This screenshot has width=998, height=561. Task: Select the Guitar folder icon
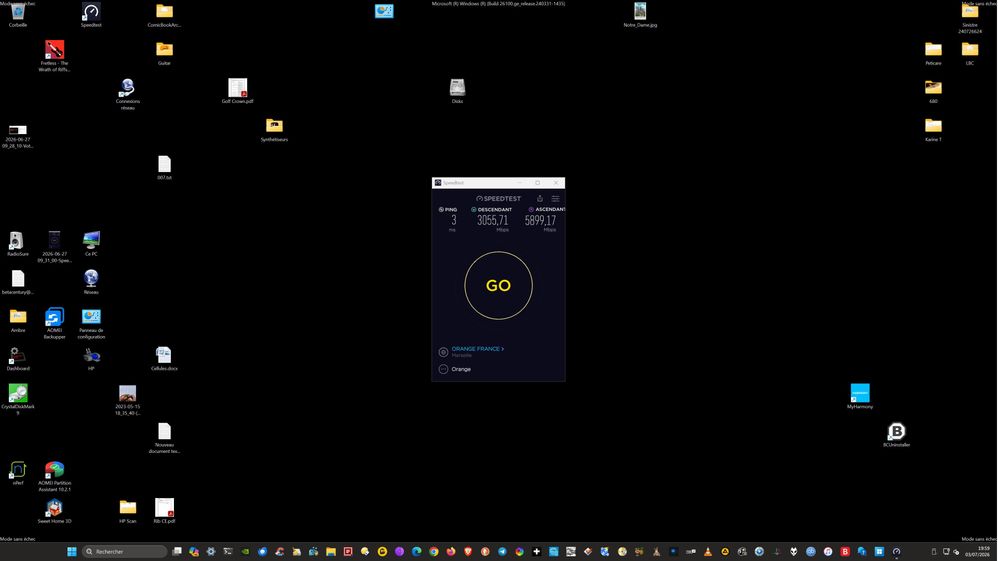click(x=164, y=53)
